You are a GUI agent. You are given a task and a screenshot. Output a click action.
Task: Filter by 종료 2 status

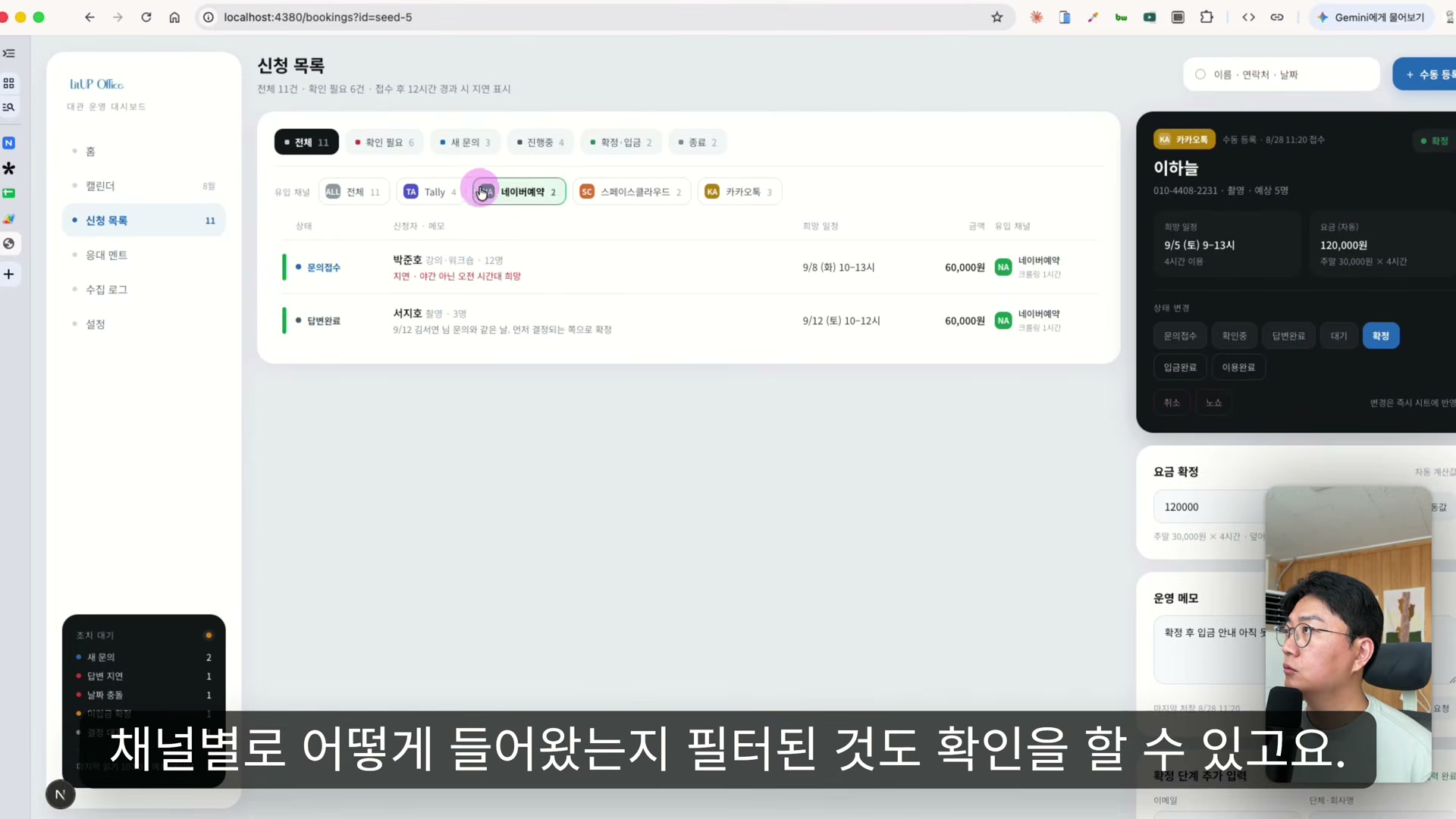[698, 142]
